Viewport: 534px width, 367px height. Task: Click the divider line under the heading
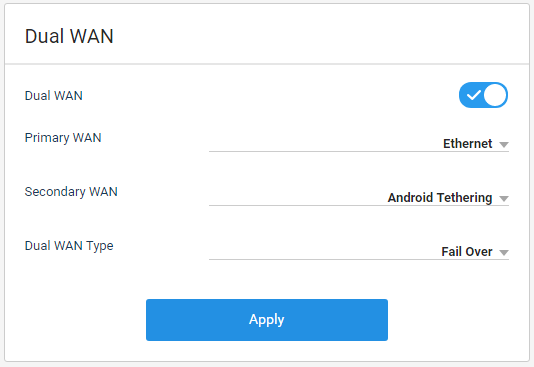pos(267,64)
